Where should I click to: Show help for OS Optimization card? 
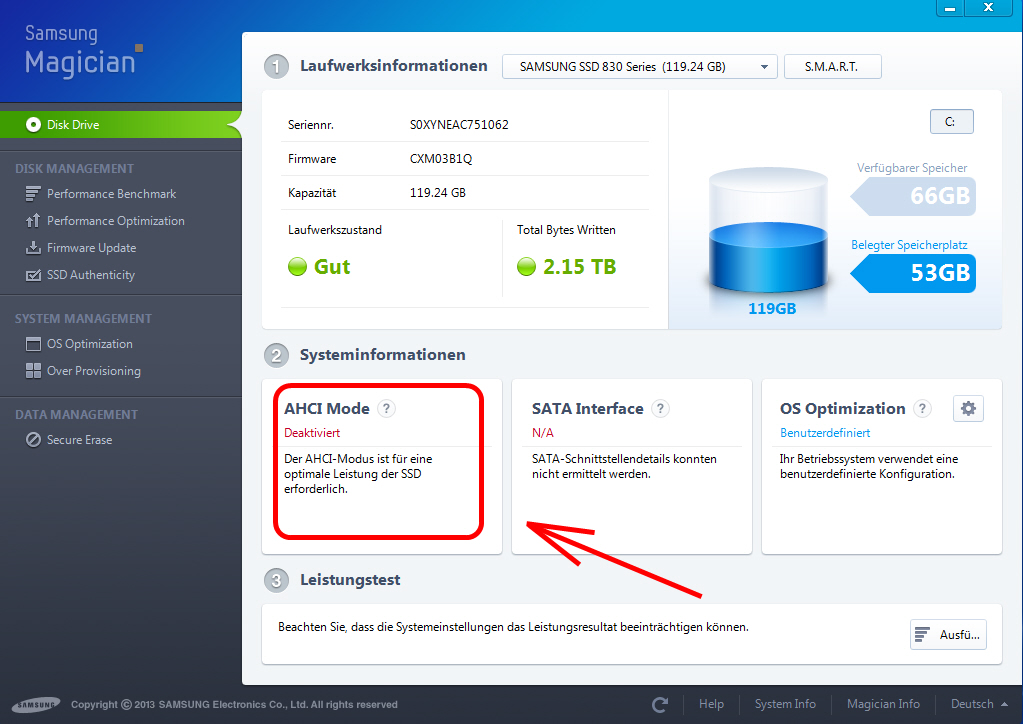(922, 408)
